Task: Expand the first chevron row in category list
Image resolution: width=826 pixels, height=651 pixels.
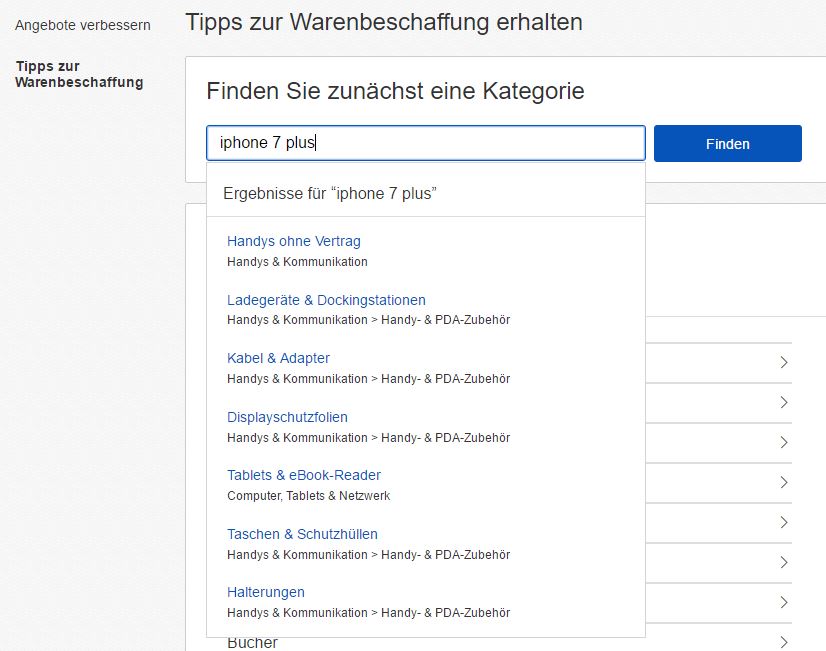Action: click(784, 362)
